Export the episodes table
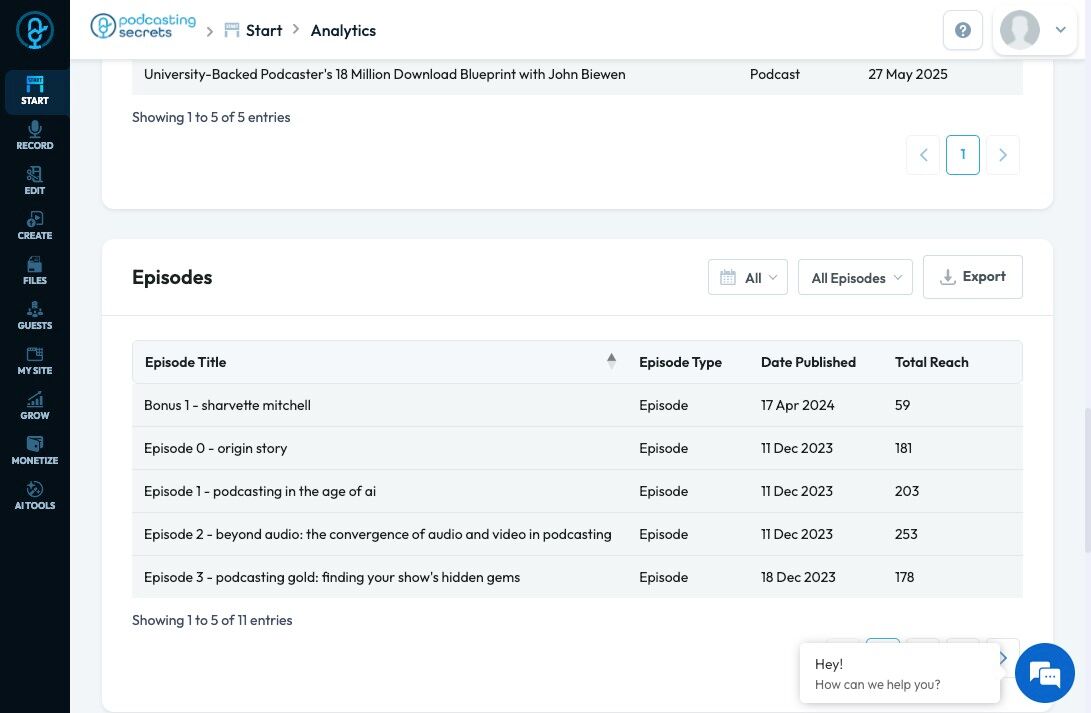This screenshot has width=1091, height=713. (972, 277)
